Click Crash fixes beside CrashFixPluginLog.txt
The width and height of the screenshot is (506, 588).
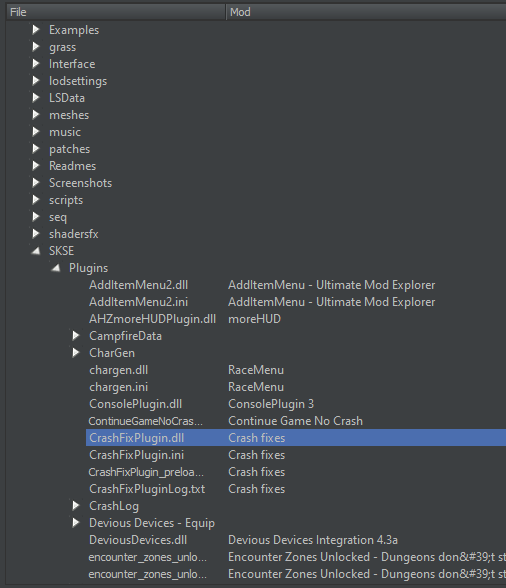[257, 489]
